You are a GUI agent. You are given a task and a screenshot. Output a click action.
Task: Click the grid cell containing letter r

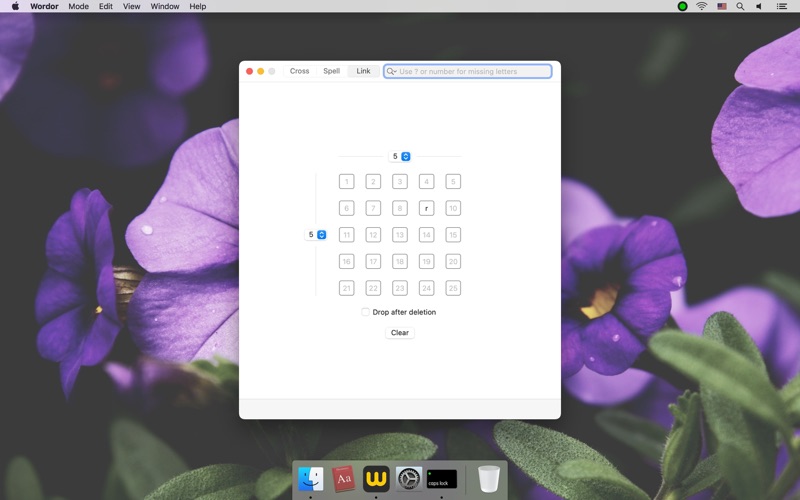click(427, 208)
